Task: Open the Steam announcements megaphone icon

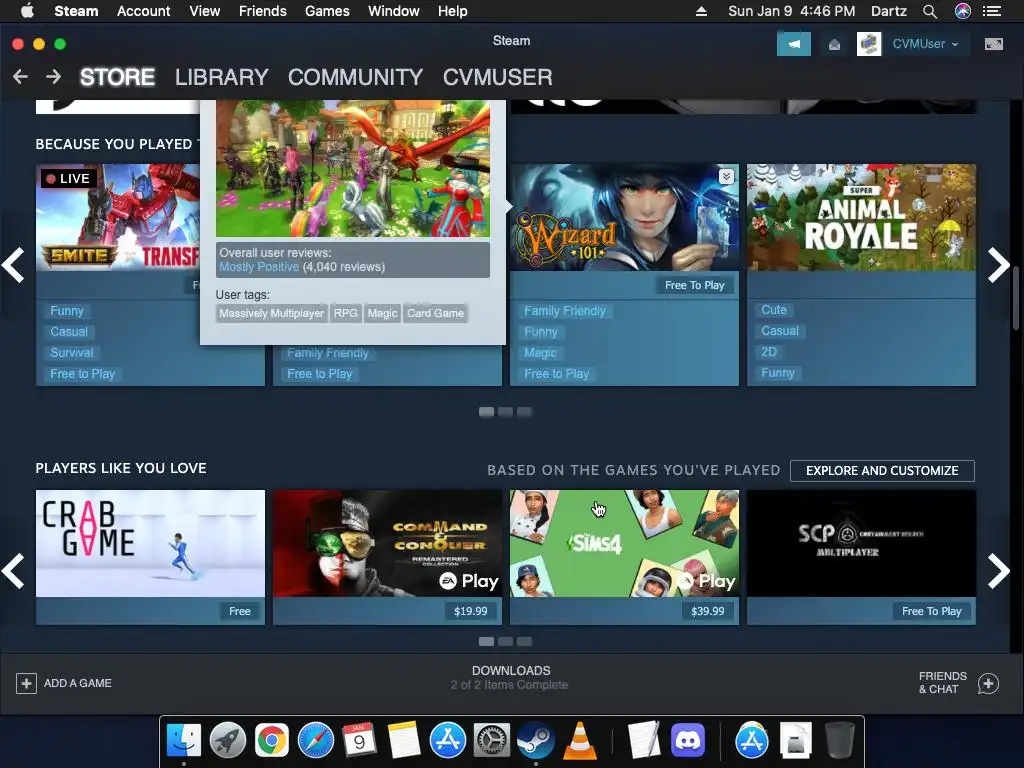Action: pyautogui.click(x=793, y=44)
